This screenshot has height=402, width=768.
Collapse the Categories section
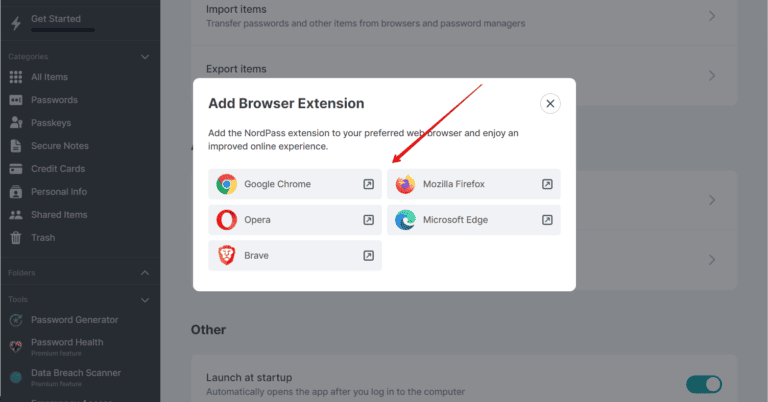145,57
